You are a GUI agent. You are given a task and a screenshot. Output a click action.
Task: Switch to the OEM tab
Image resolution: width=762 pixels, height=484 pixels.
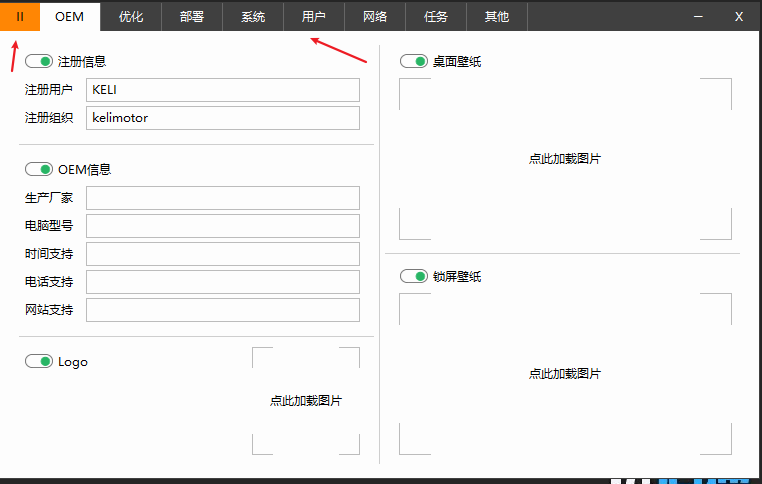click(69, 17)
